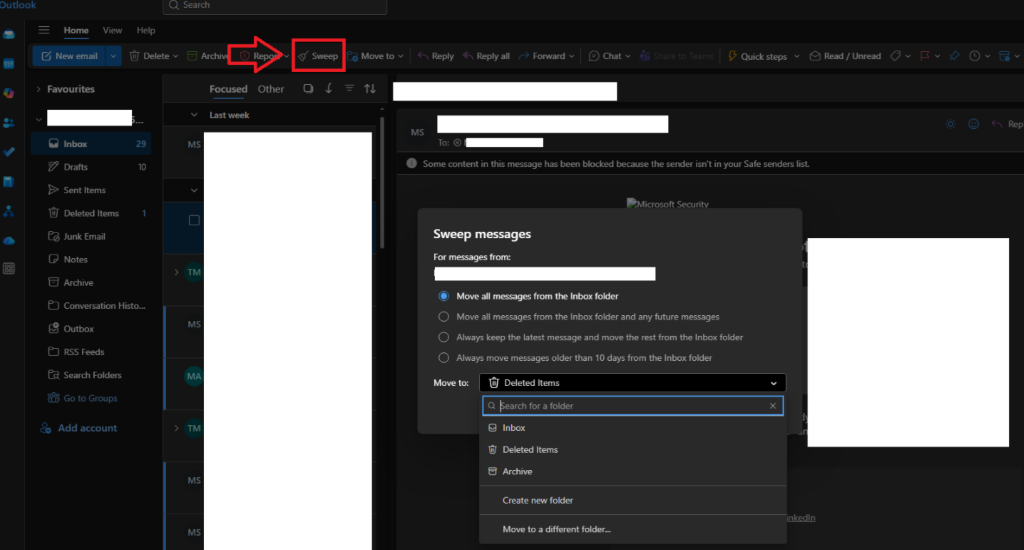1024x550 pixels.
Task: Click the light mode sun icon
Action: tap(950, 124)
